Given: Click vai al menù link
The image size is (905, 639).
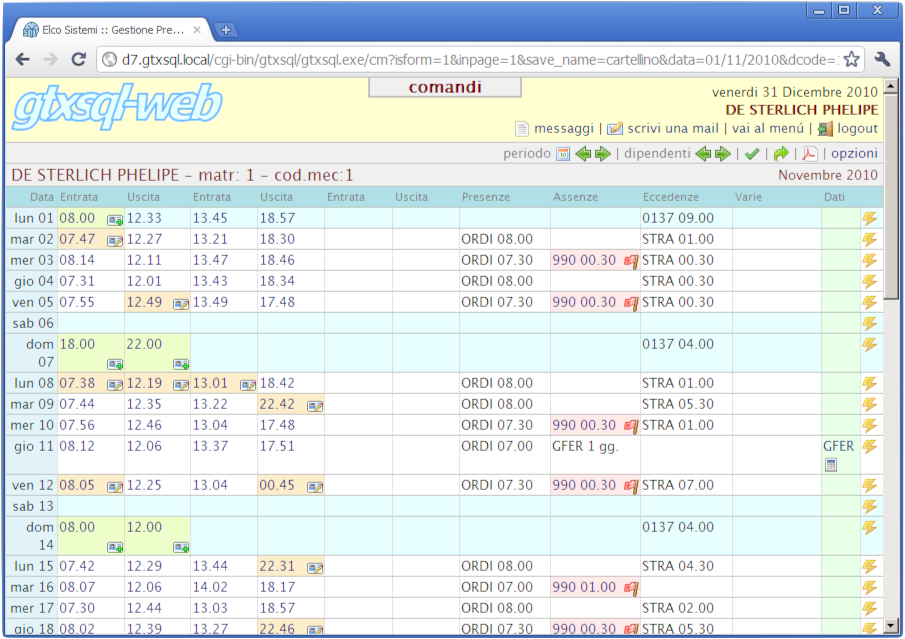Looking at the screenshot, I should pos(768,128).
